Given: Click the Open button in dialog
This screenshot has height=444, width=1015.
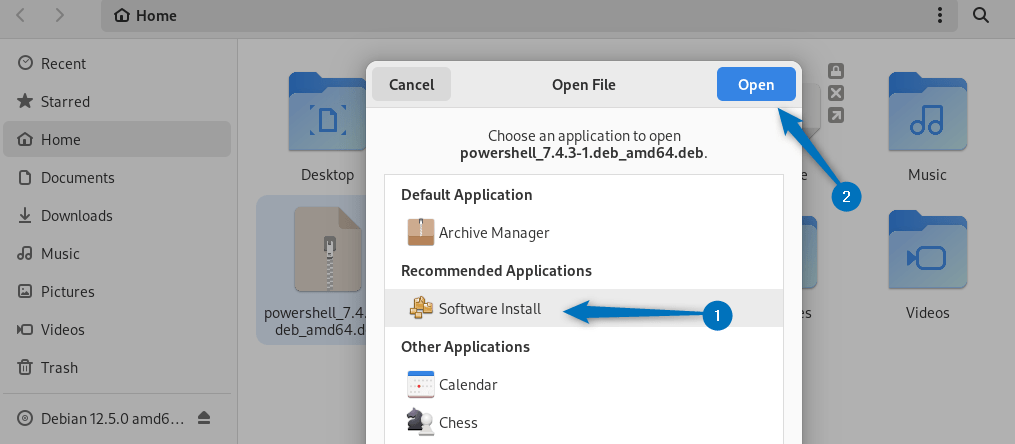Looking at the screenshot, I should [756, 85].
